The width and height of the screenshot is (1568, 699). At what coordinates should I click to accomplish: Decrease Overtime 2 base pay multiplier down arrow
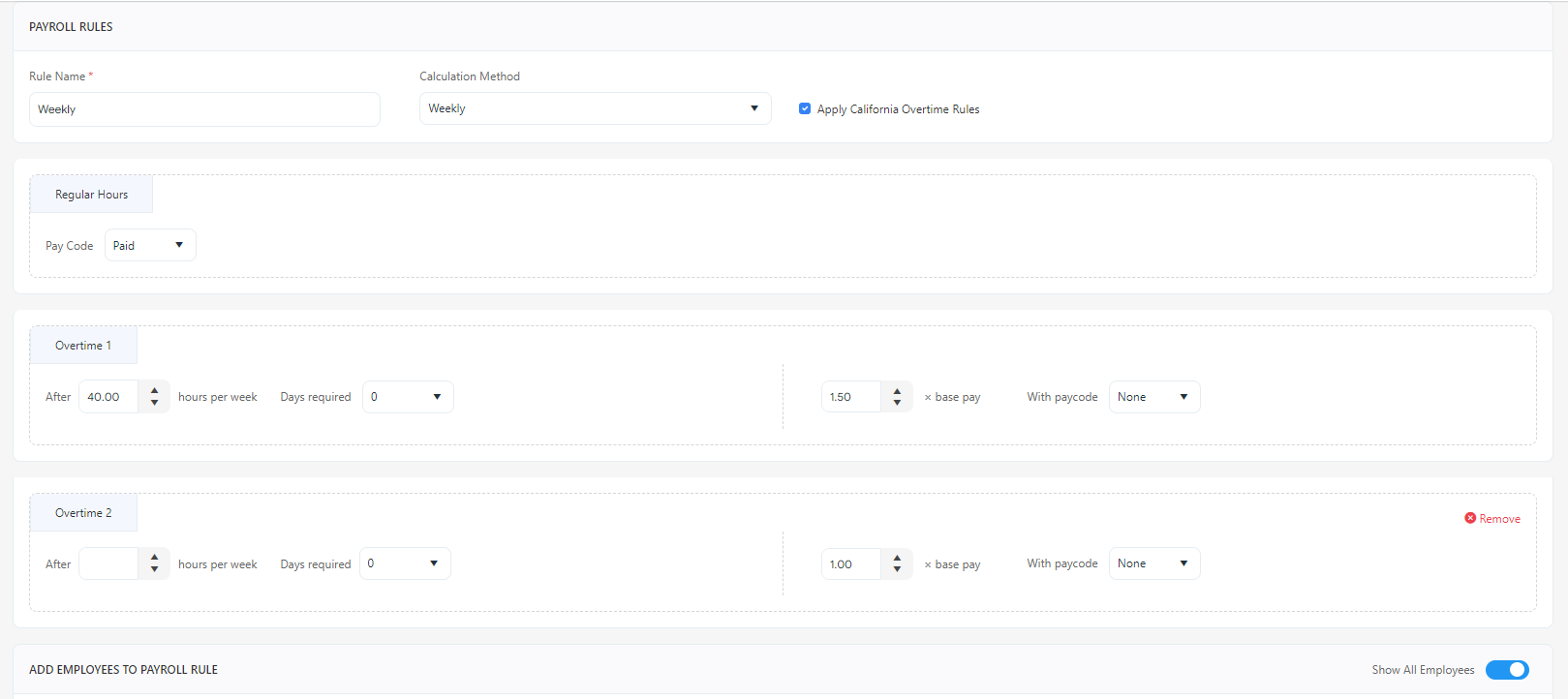click(897, 569)
